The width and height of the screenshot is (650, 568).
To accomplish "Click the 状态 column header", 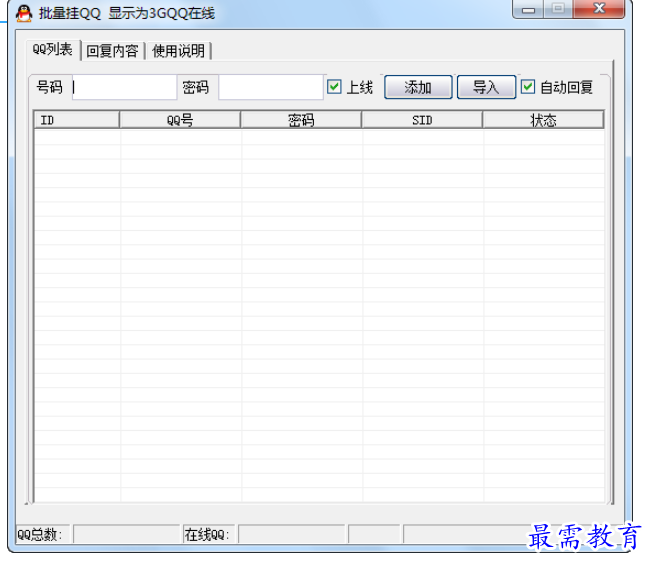I will (543, 120).
